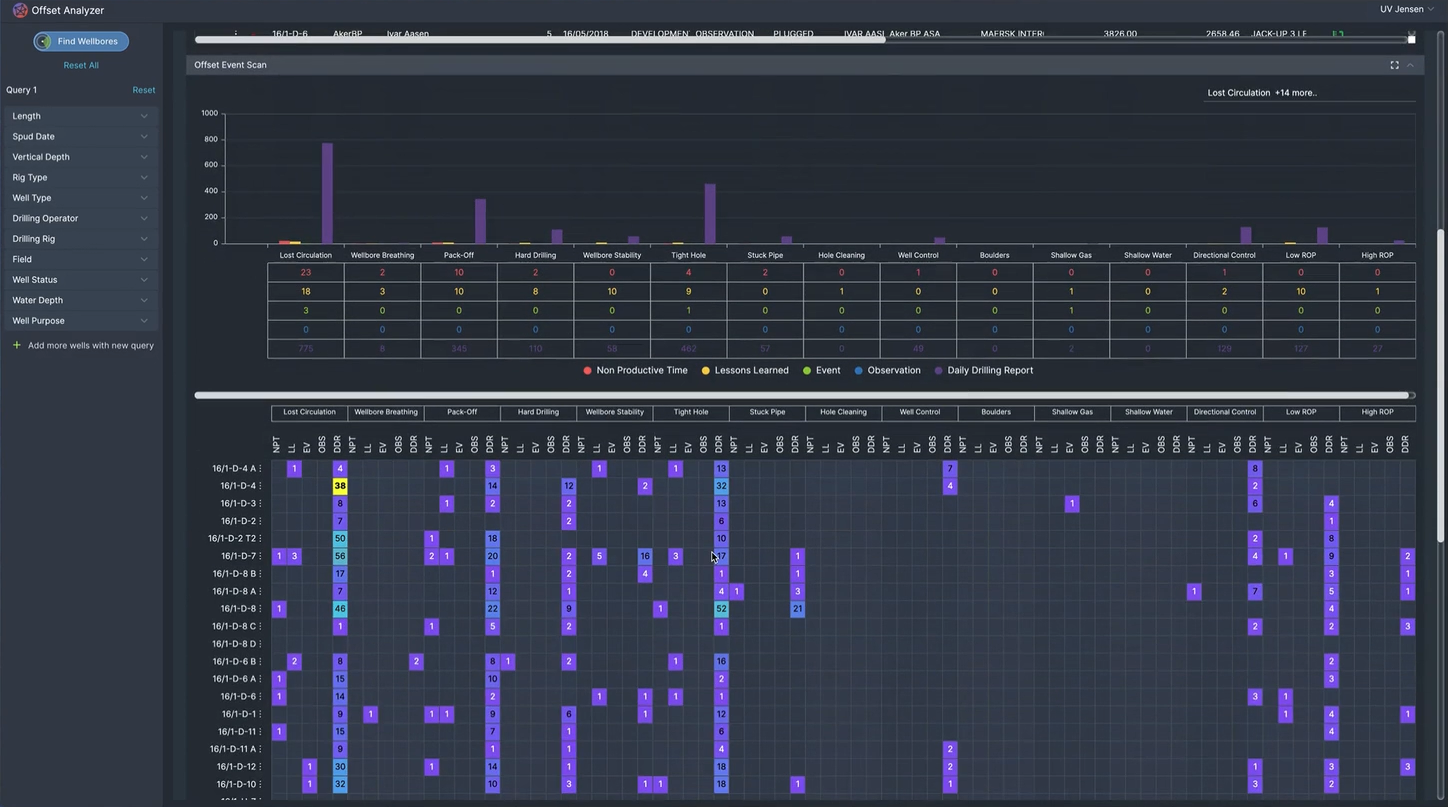Viewport: 1448px width, 807px height.
Task: Click cell 52 in row 16/1-D-8
Action: click(x=721, y=609)
